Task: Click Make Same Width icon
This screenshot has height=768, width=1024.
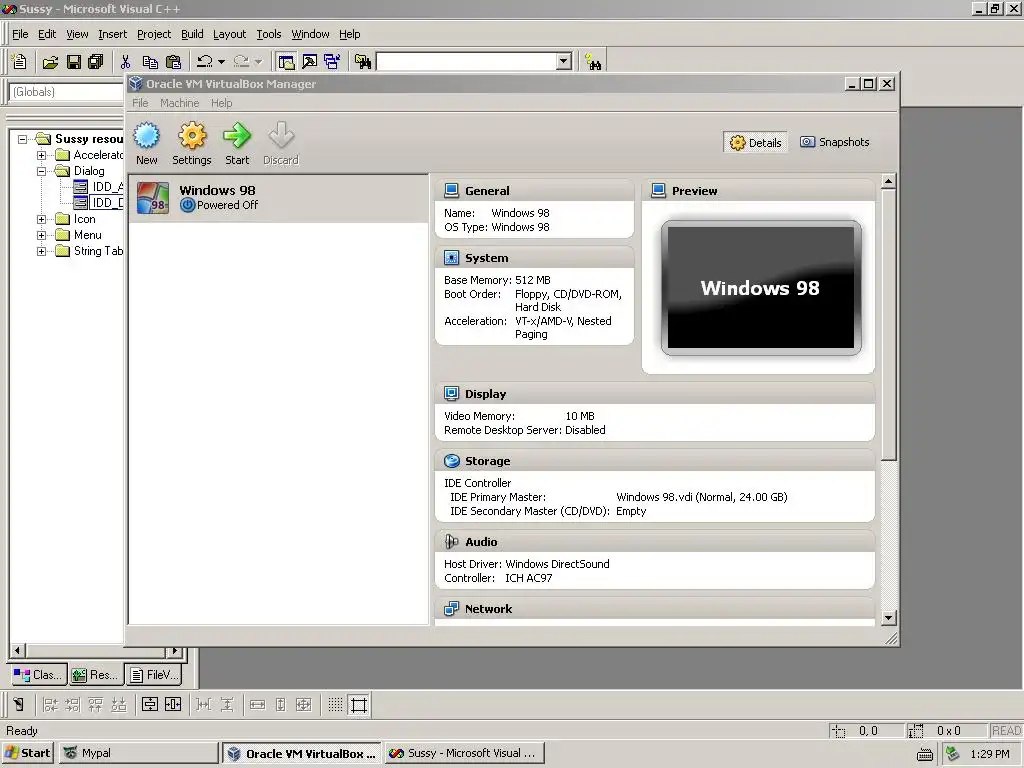Action: 257,705
